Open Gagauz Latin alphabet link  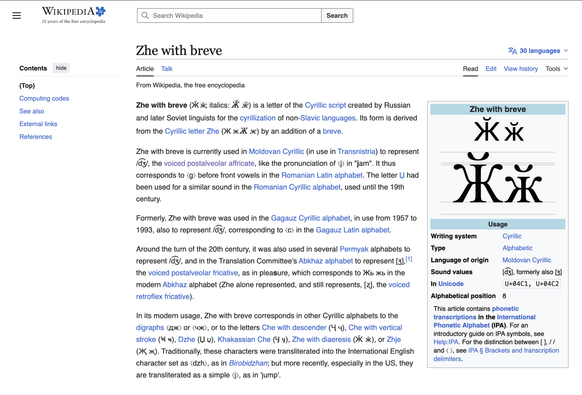353,230
